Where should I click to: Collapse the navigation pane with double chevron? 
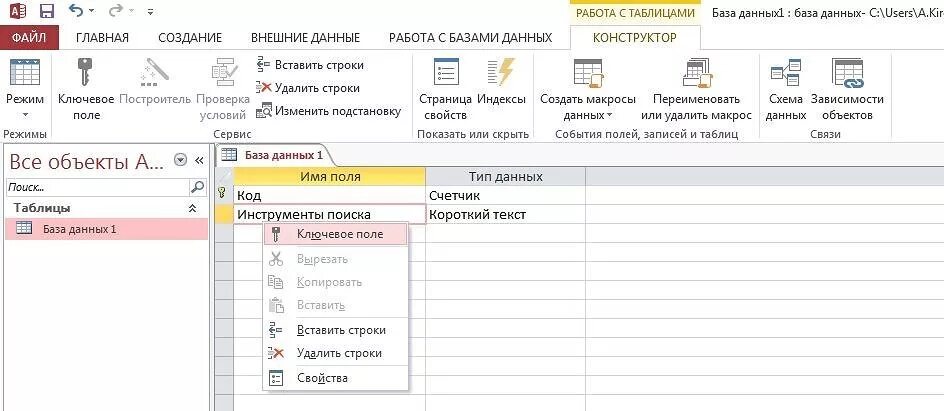tap(199, 161)
